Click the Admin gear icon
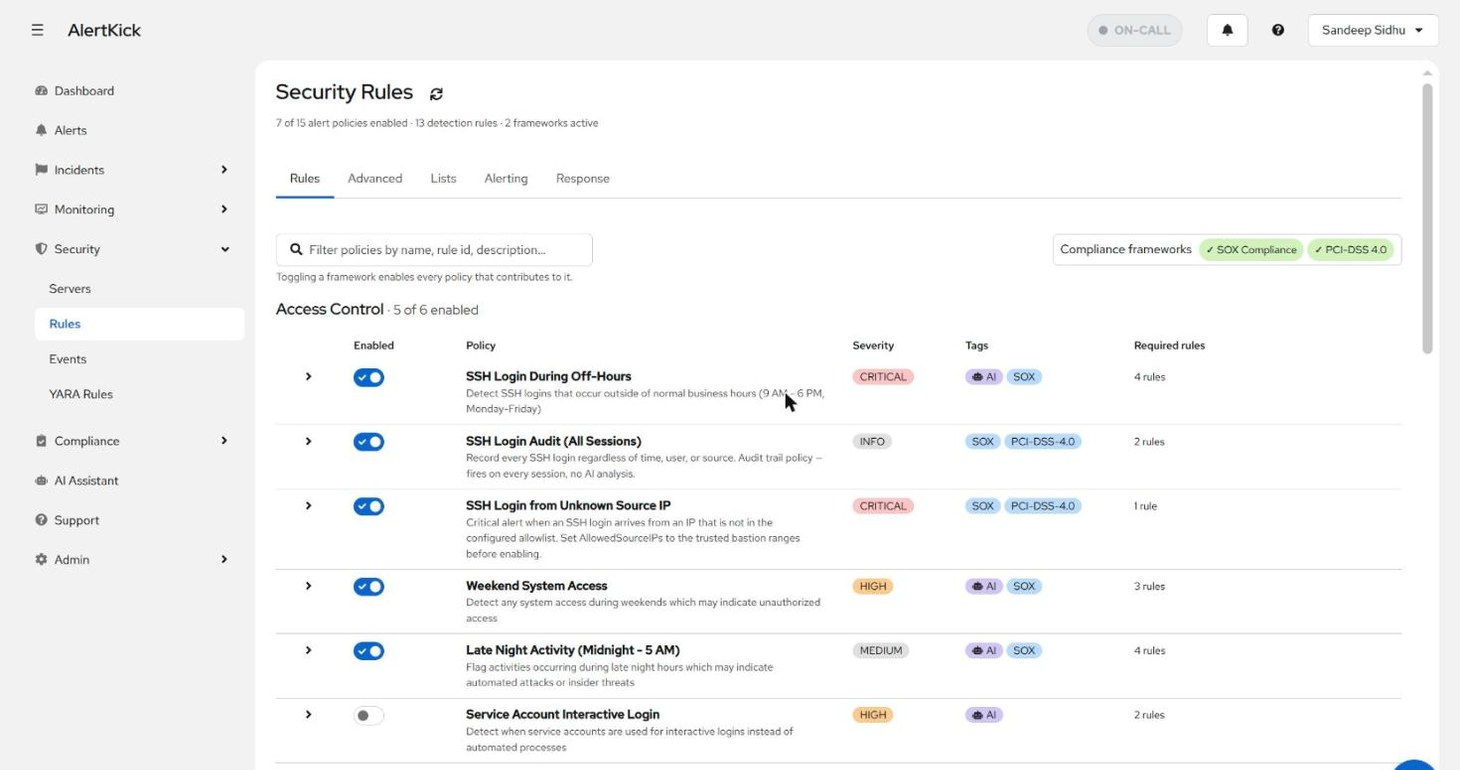The width and height of the screenshot is (1460, 770). 41,560
